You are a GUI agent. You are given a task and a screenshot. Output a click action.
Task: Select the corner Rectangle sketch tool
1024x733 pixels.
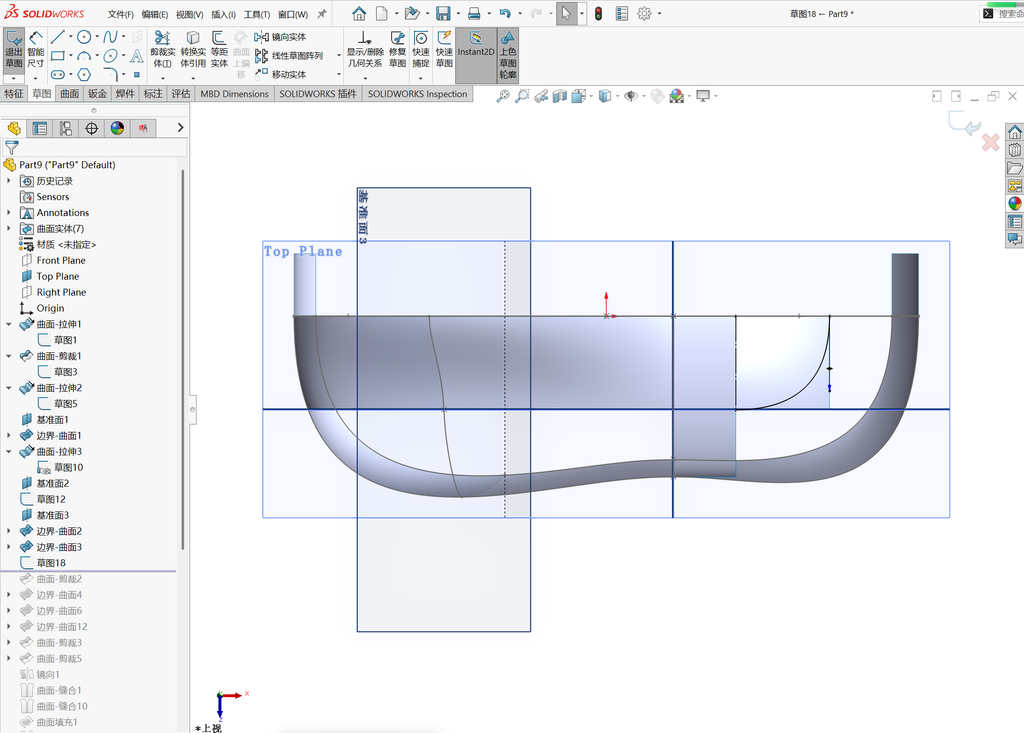tap(57, 56)
